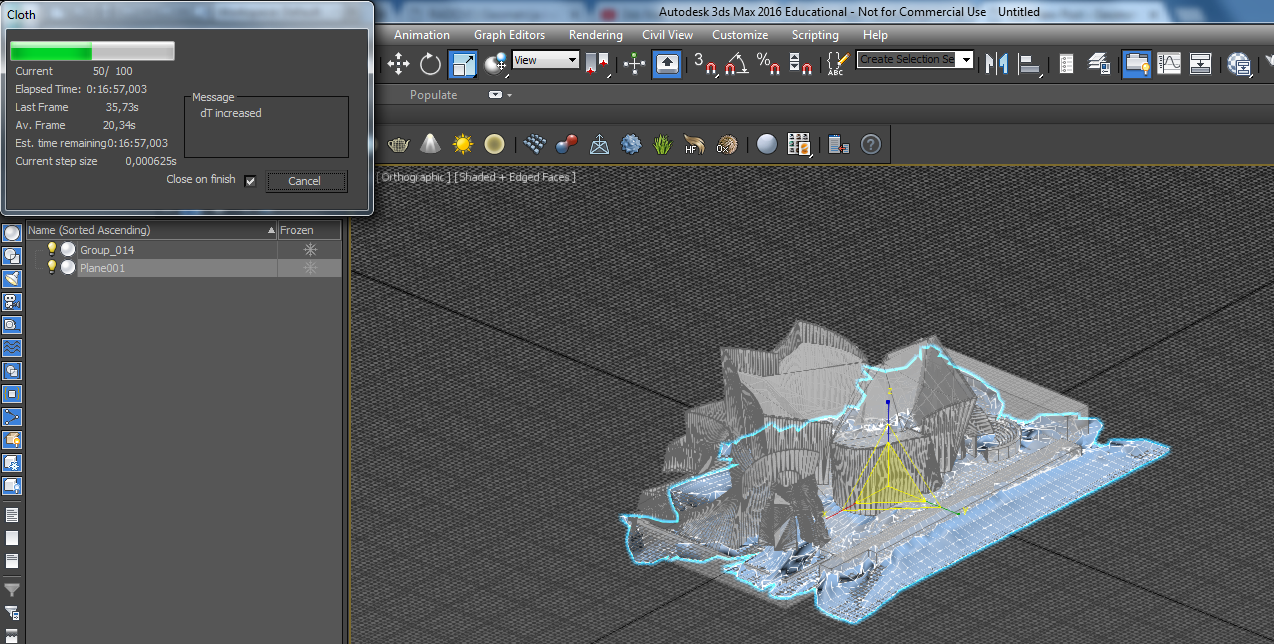
Task: Uncheck the Close on finish checkbox
Action: tap(250, 181)
